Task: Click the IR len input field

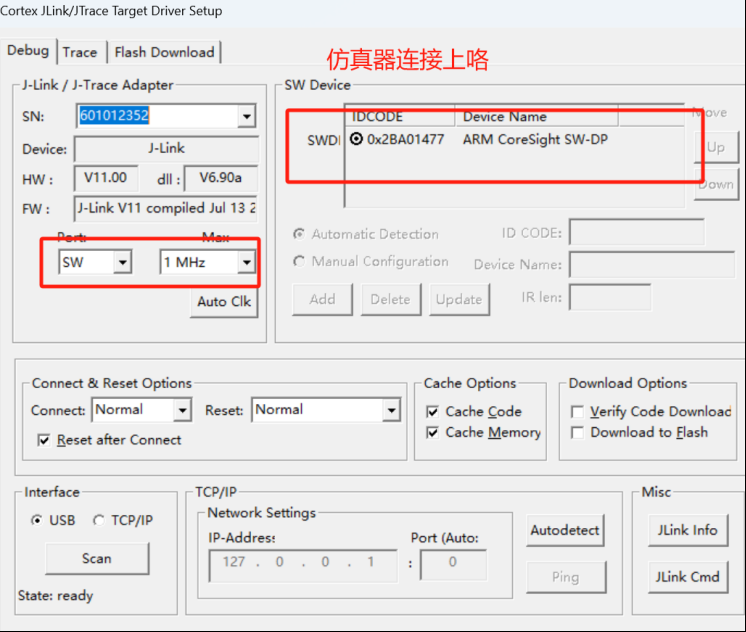Action: point(610,297)
